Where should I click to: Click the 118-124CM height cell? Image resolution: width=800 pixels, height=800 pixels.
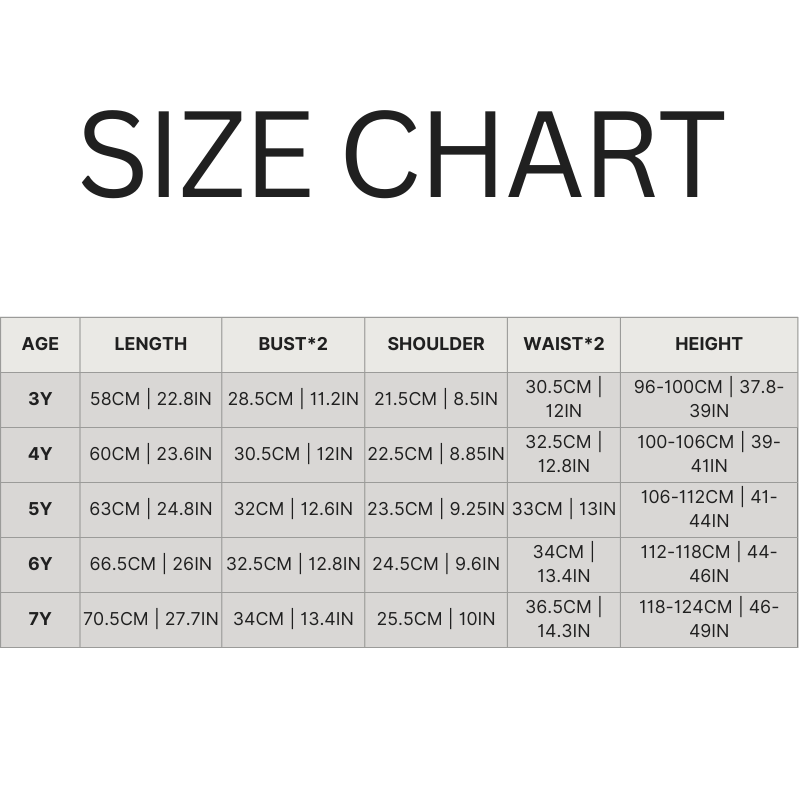(708, 619)
